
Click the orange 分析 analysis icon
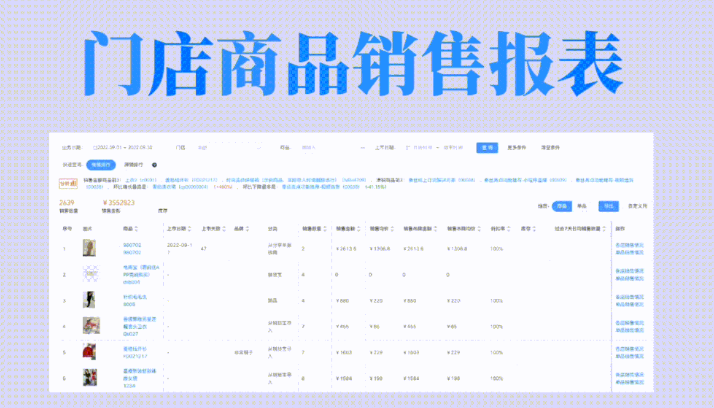[68, 184]
